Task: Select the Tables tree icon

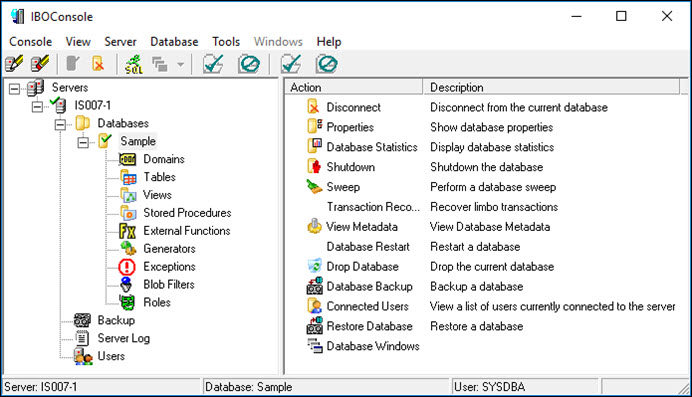Action: 128,177
